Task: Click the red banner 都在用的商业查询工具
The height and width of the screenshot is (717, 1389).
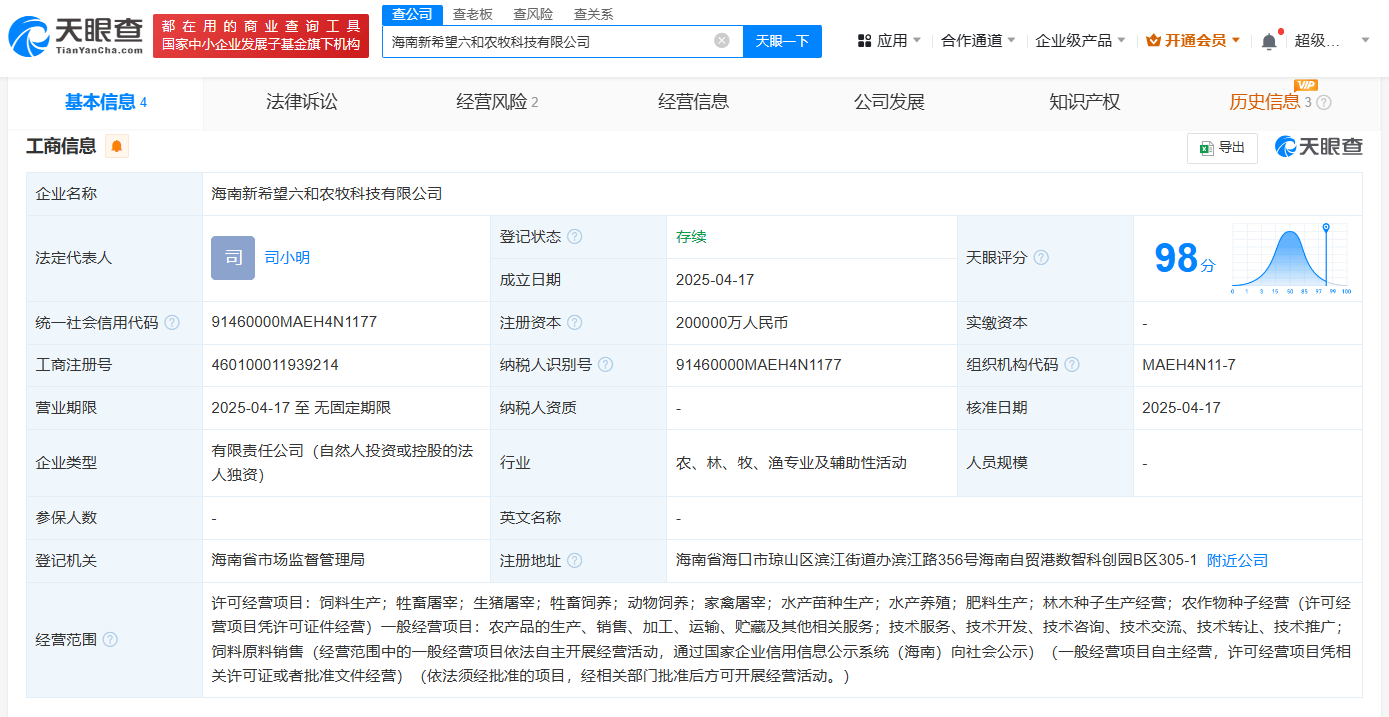Action: tap(261, 35)
